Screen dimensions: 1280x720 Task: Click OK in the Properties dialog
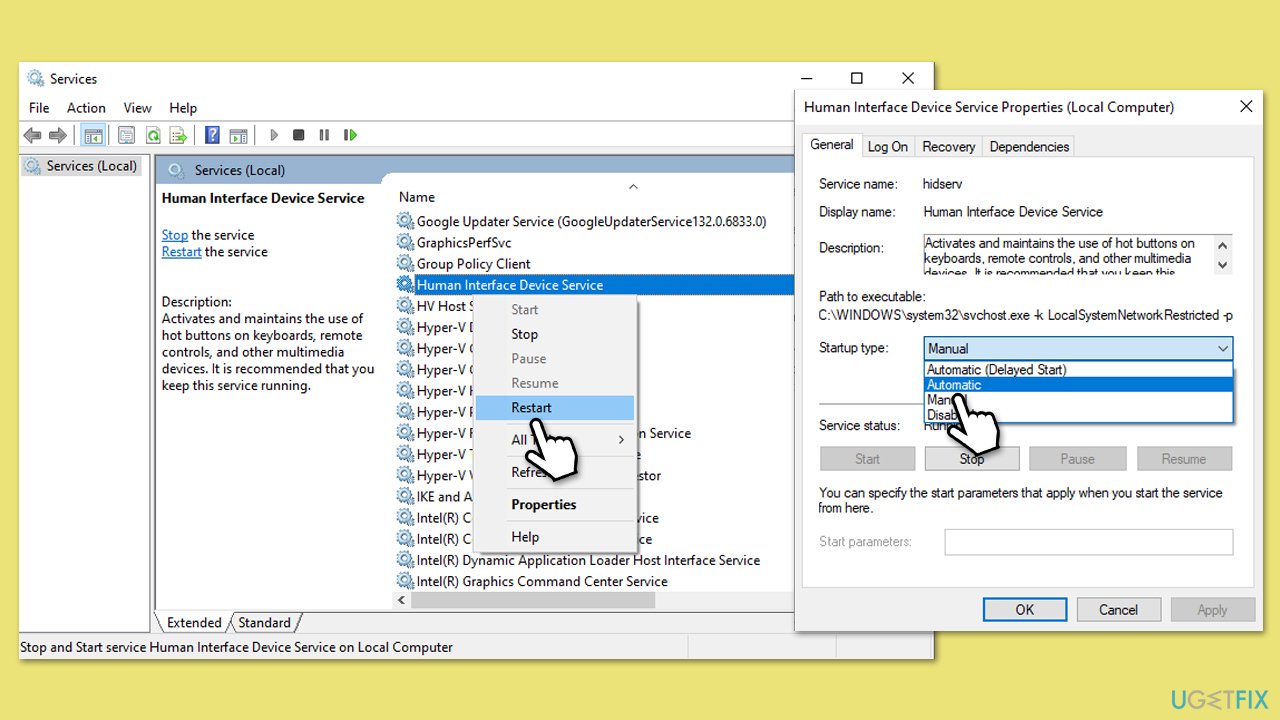pyautogui.click(x=1025, y=609)
